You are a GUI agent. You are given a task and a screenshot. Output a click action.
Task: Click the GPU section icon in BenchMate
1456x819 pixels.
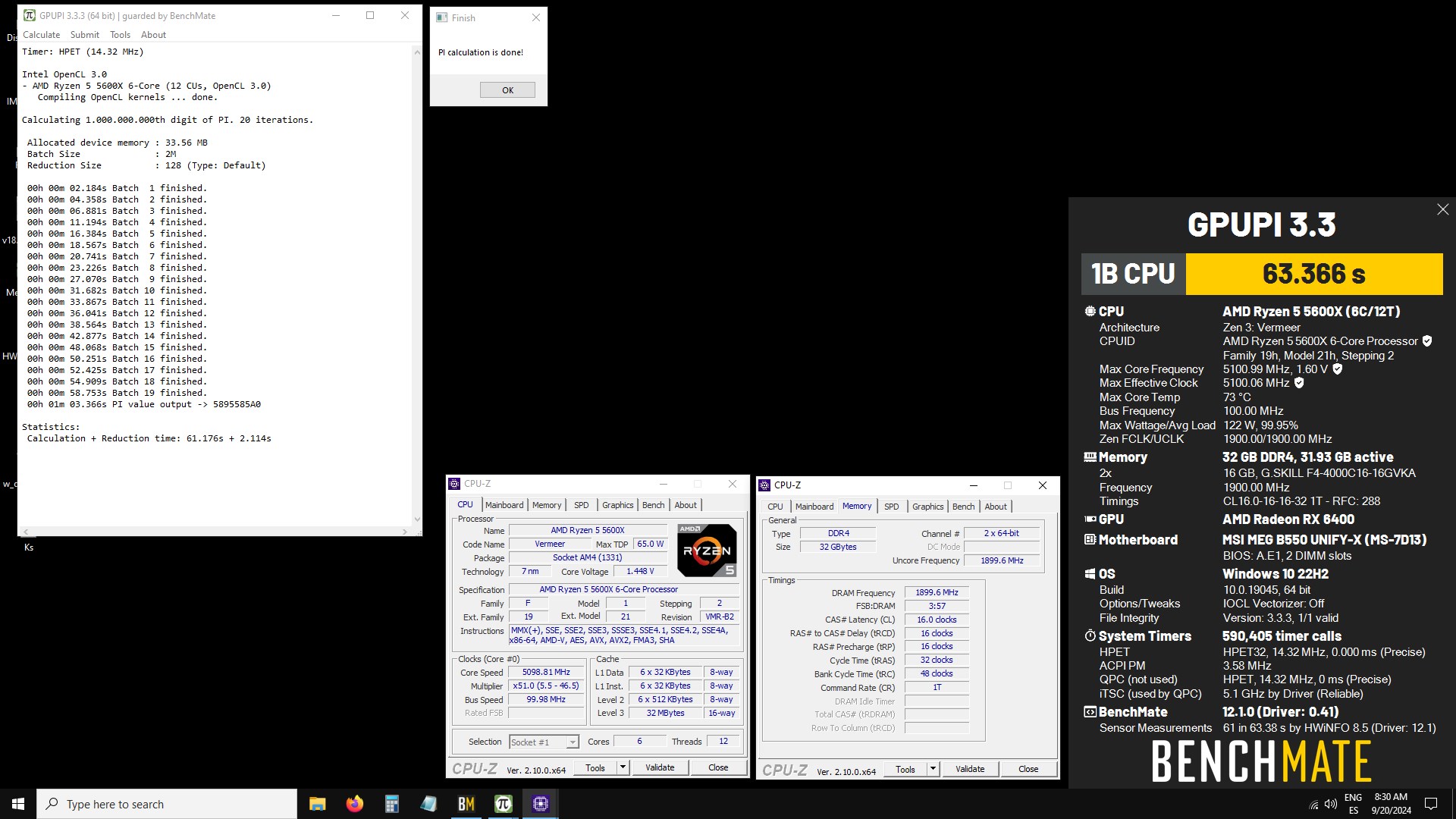click(x=1090, y=519)
